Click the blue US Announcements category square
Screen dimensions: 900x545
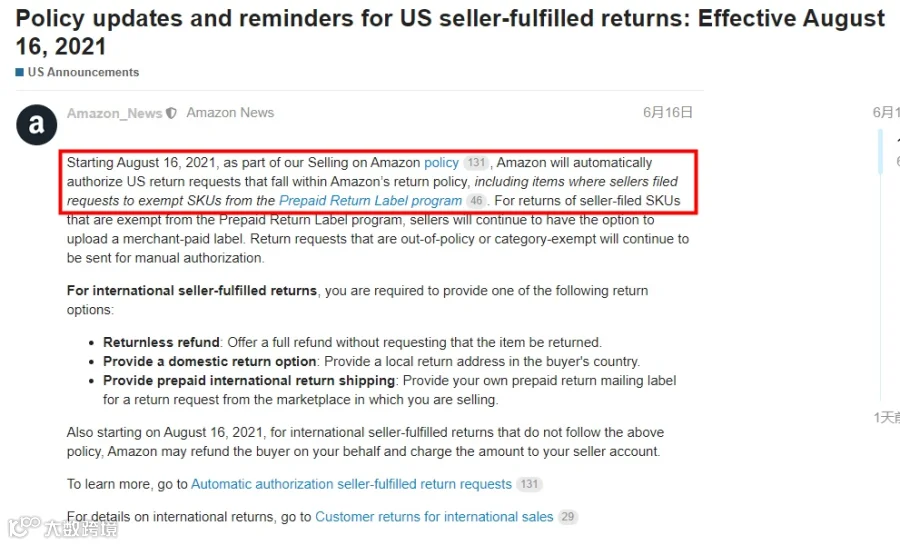coord(20,72)
